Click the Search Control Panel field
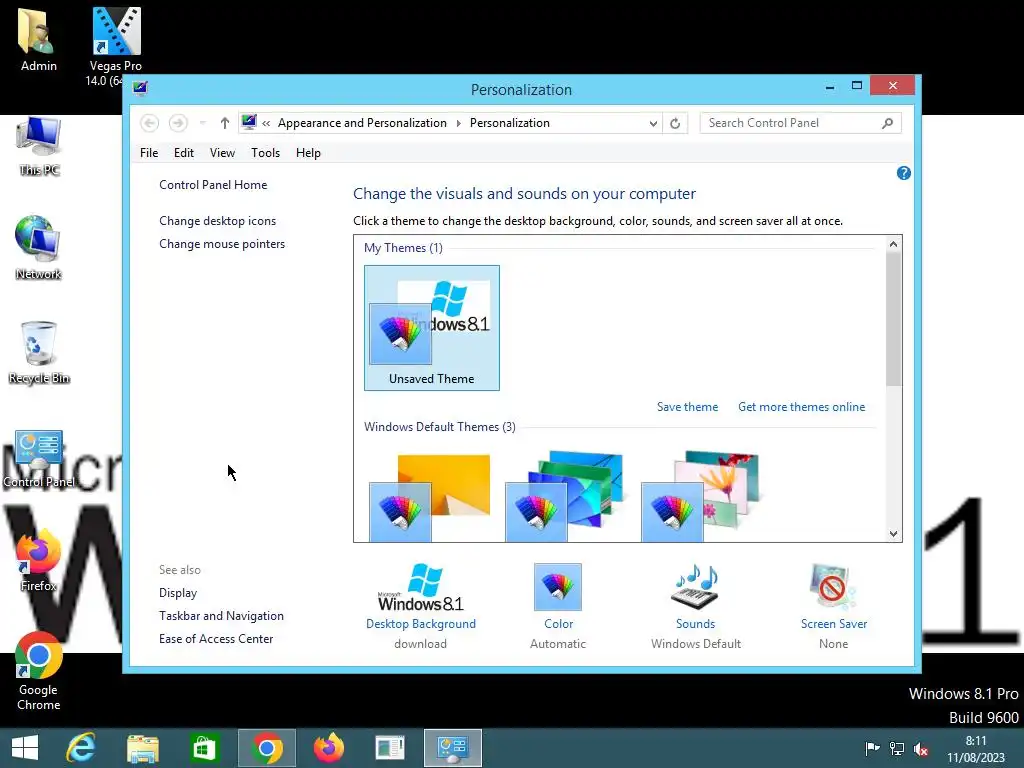The image size is (1024, 768). (793, 123)
